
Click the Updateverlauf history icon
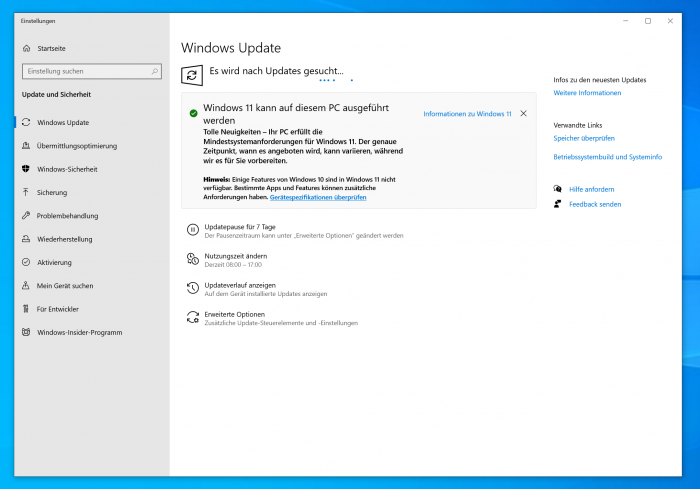[193, 288]
